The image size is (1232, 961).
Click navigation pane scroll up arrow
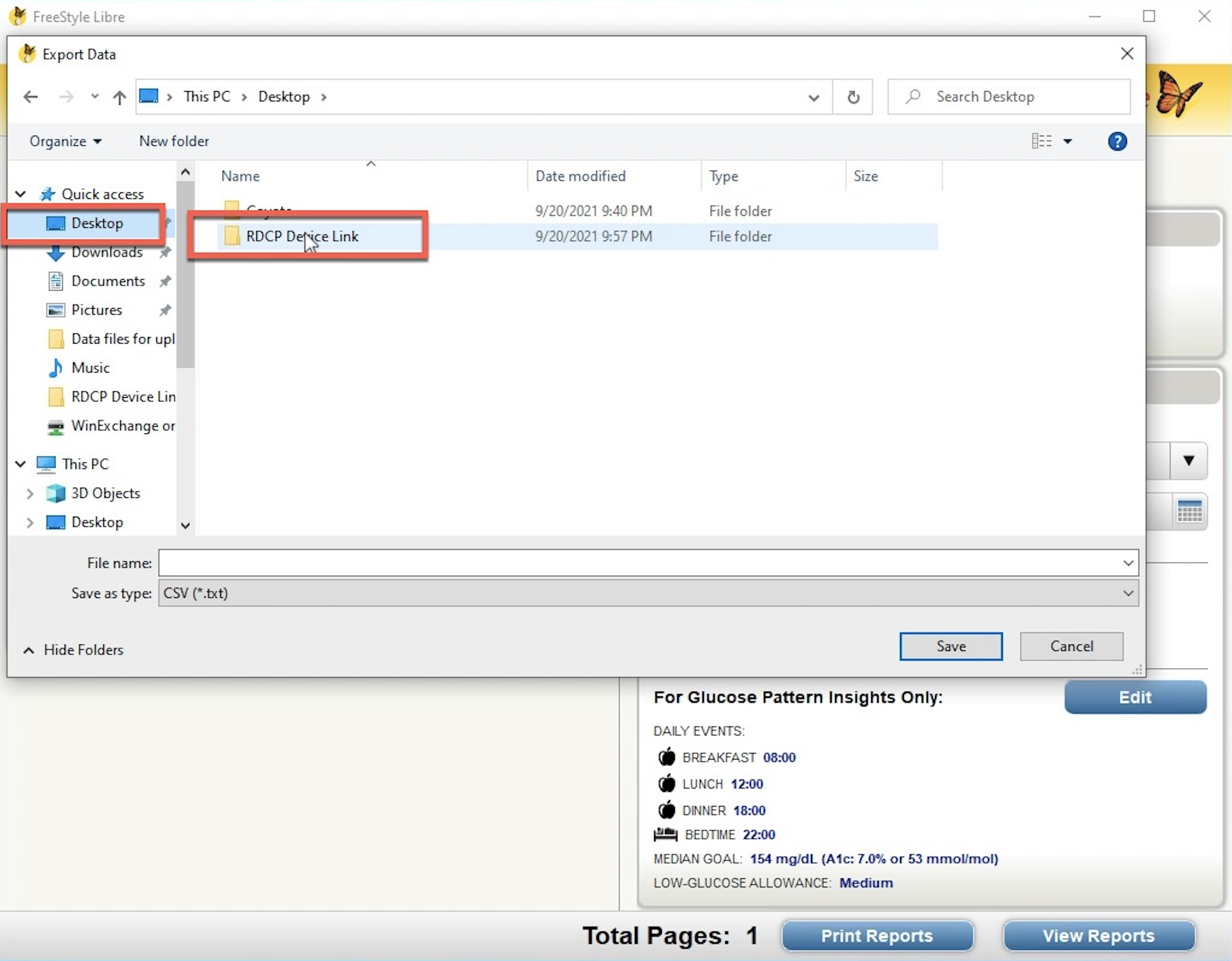(x=185, y=172)
